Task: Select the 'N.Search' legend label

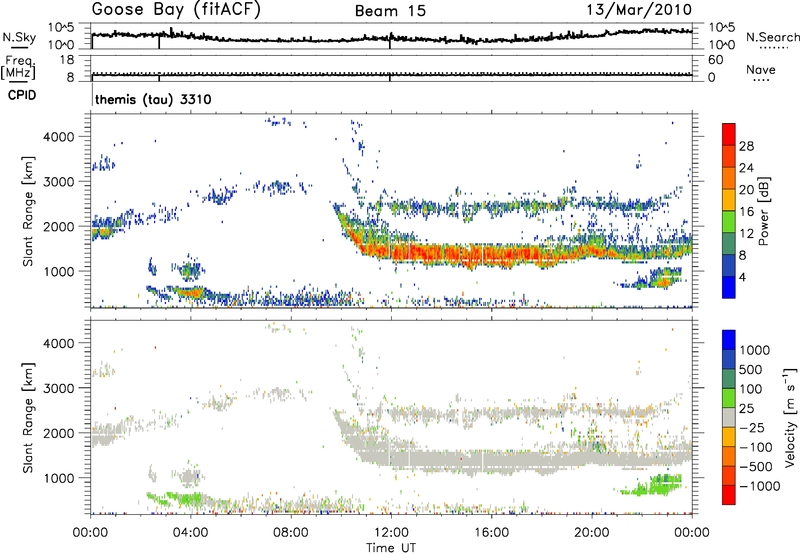Action: 773,37
